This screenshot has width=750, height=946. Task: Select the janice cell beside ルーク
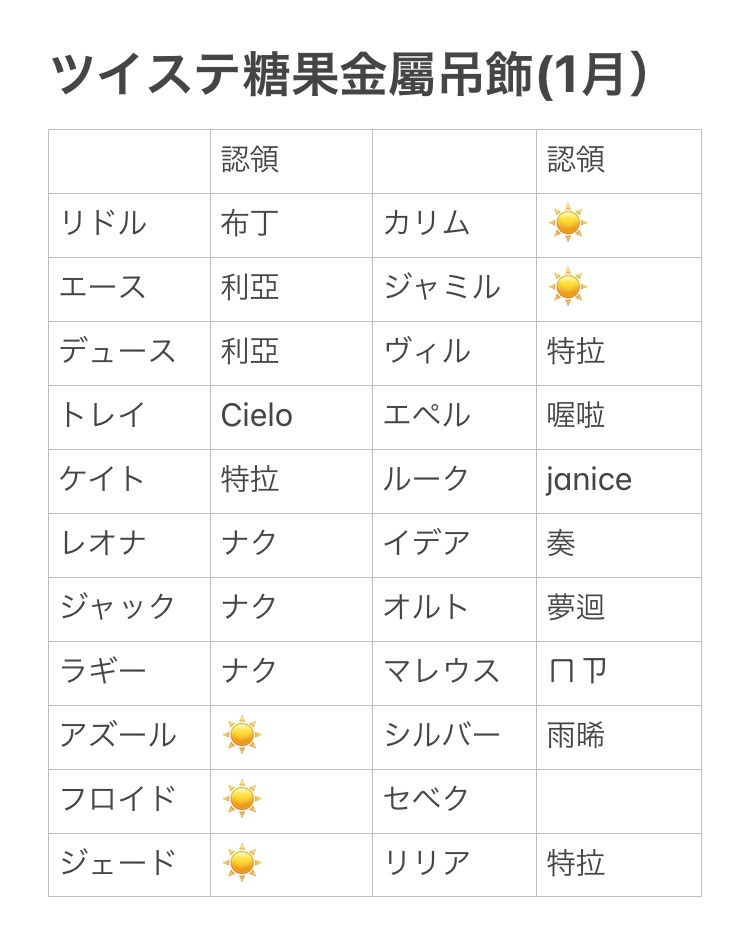point(618,481)
